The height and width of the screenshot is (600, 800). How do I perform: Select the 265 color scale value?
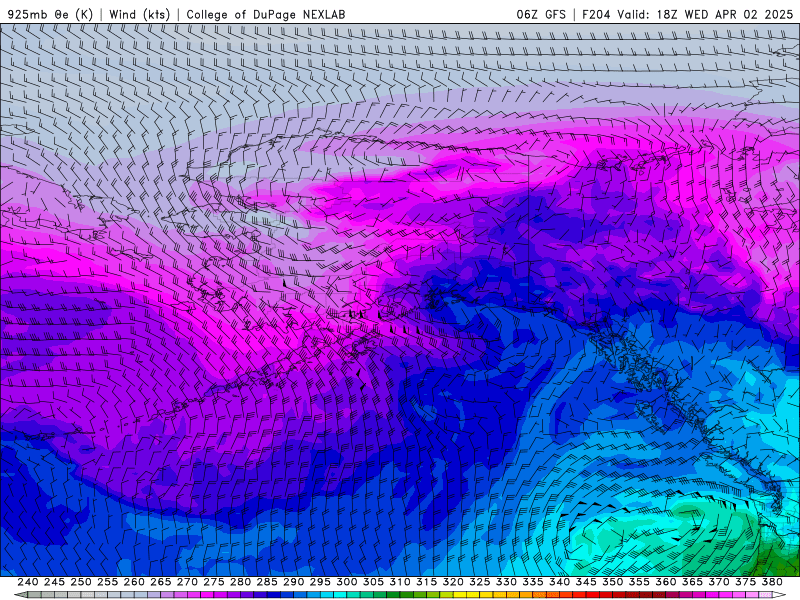coord(160,582)
